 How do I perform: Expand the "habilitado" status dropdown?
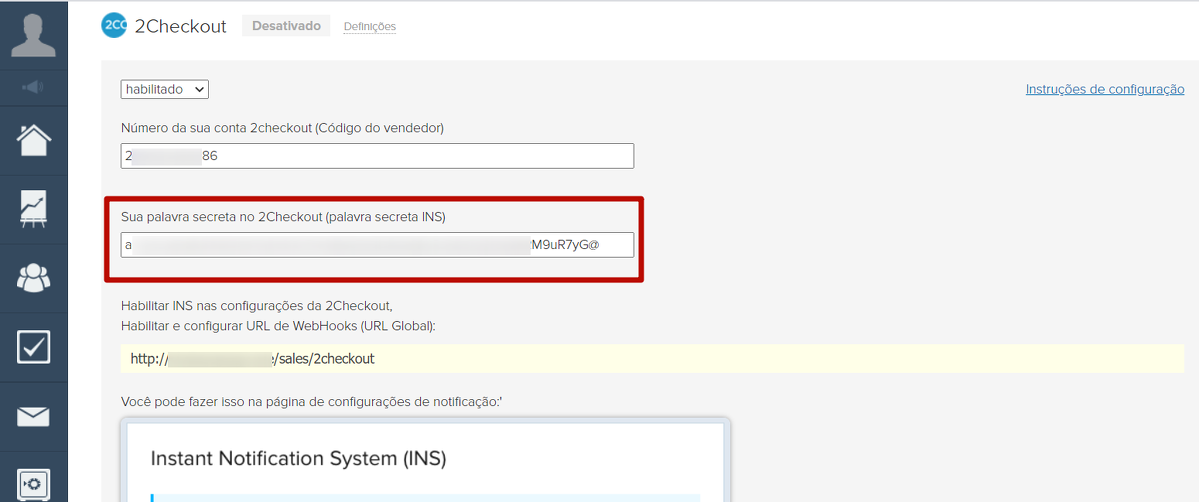tap(165, 90)
